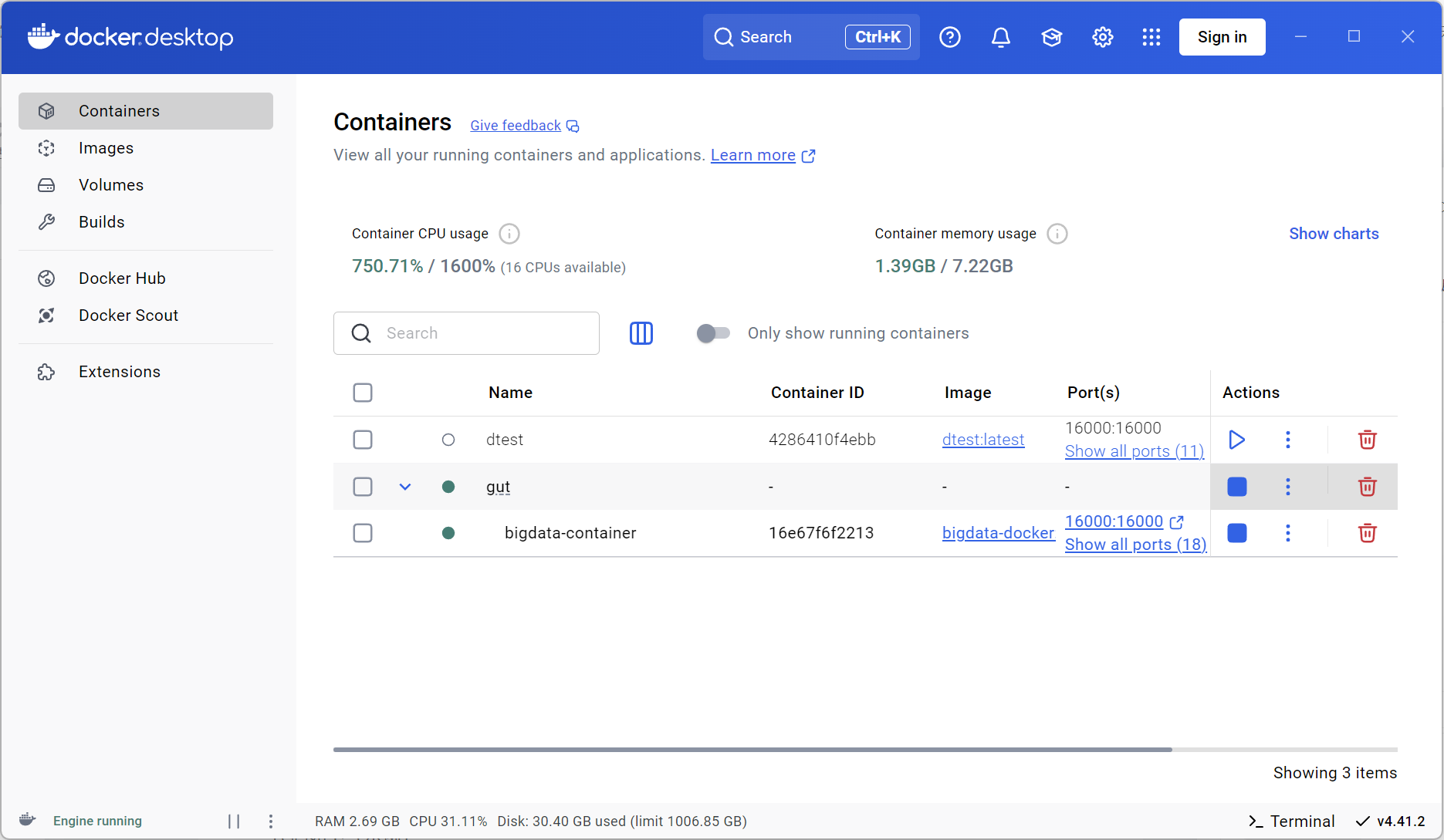Click container ID 4286410f4ebb
Viewport: 1444px width, 840px height.
tap(822, 440)
